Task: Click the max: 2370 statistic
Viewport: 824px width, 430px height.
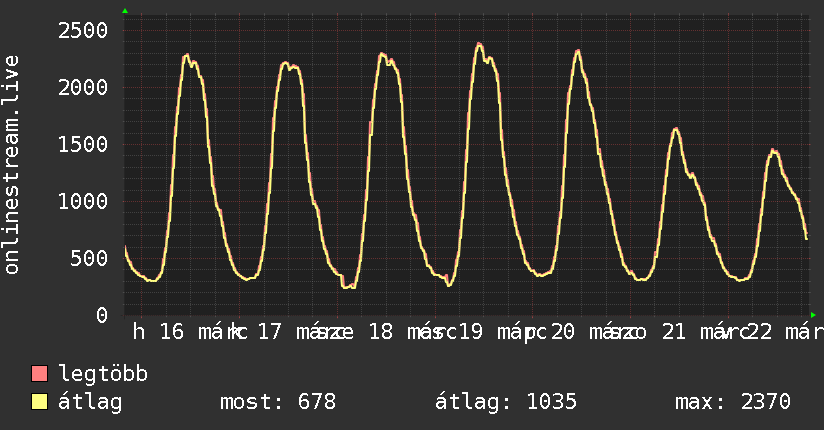Action: point(733,402)
